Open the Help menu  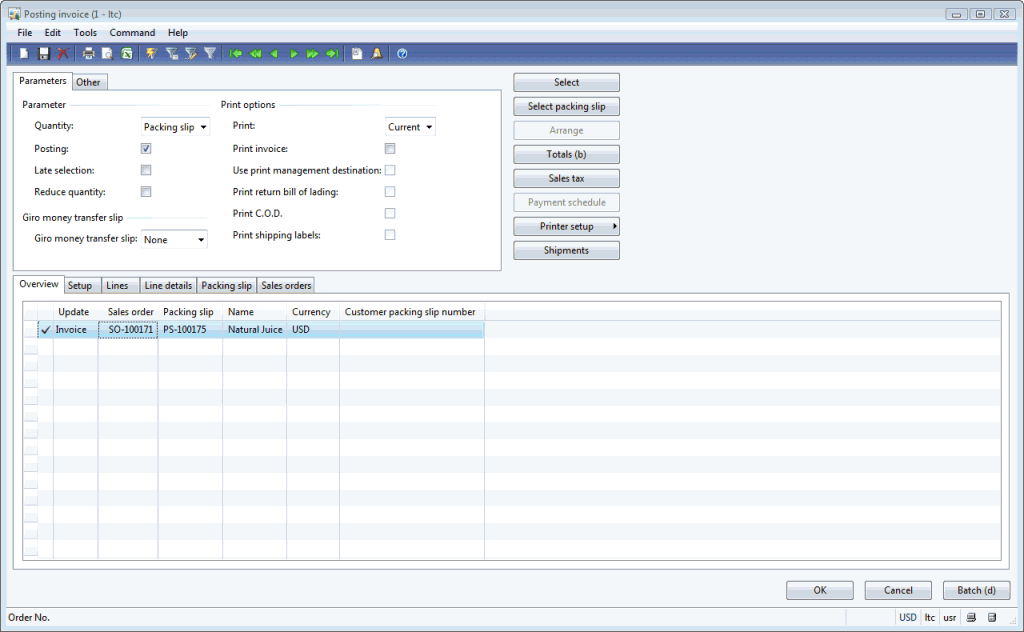178,33
